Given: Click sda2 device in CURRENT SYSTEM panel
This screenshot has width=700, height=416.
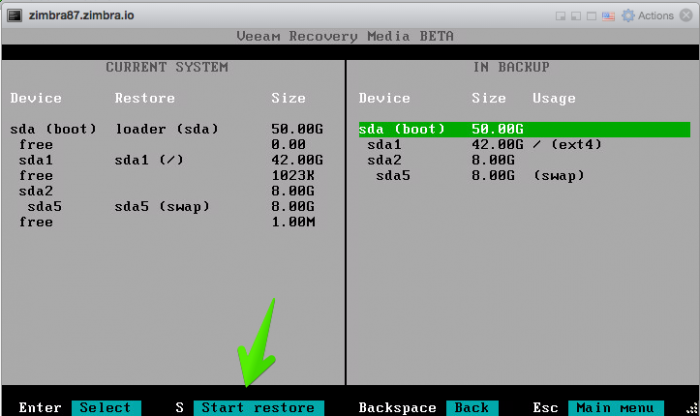Looking at the screenshot, I should (x=36, y=191).
